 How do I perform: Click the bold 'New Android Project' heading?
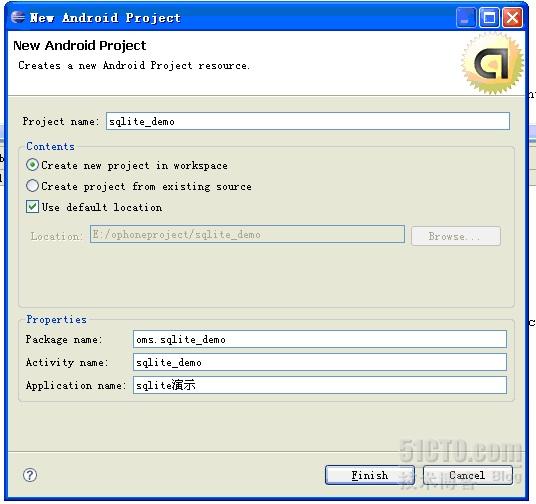click(80, 45)
